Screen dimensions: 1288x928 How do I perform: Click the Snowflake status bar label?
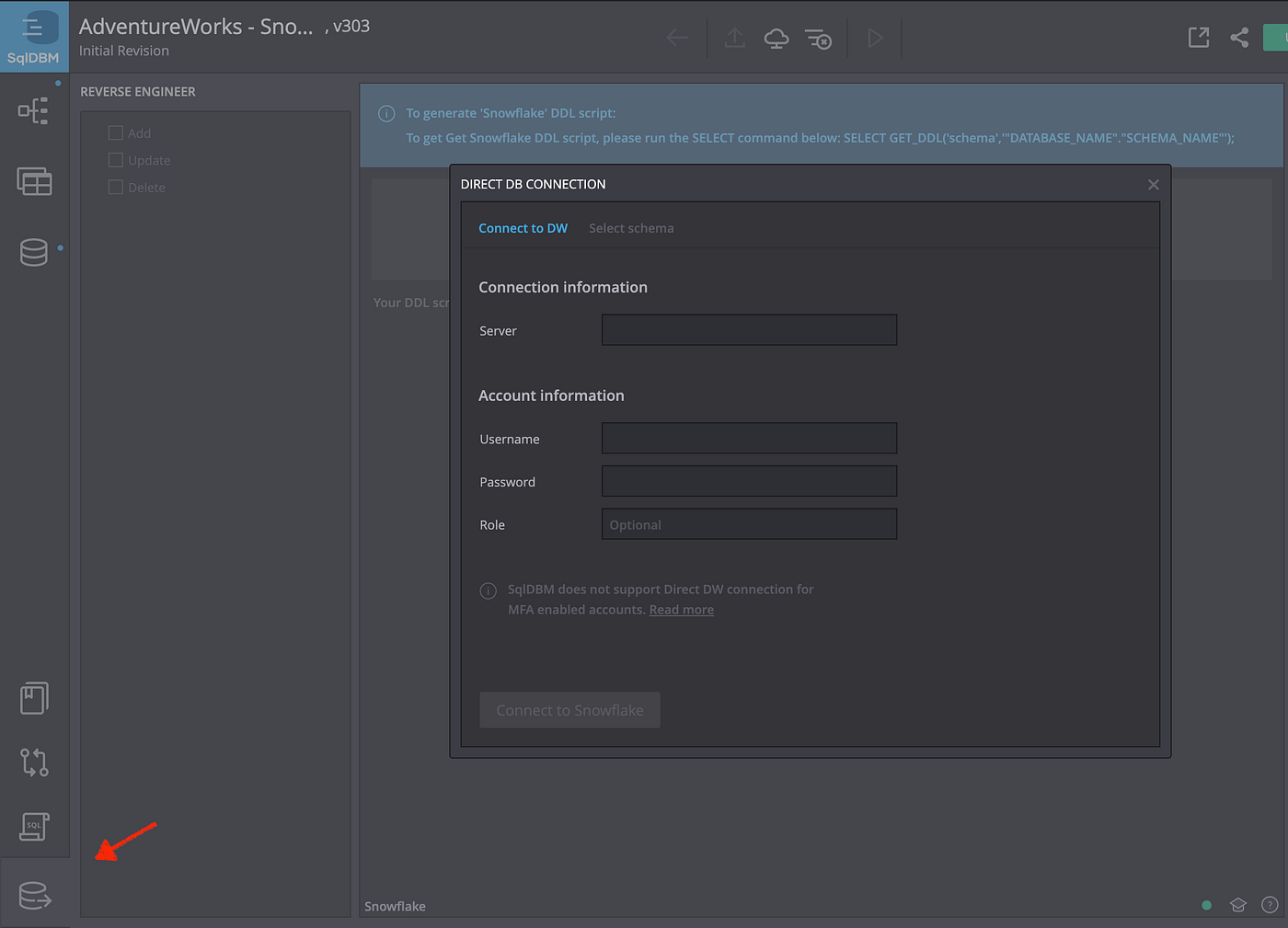[395, 906]
